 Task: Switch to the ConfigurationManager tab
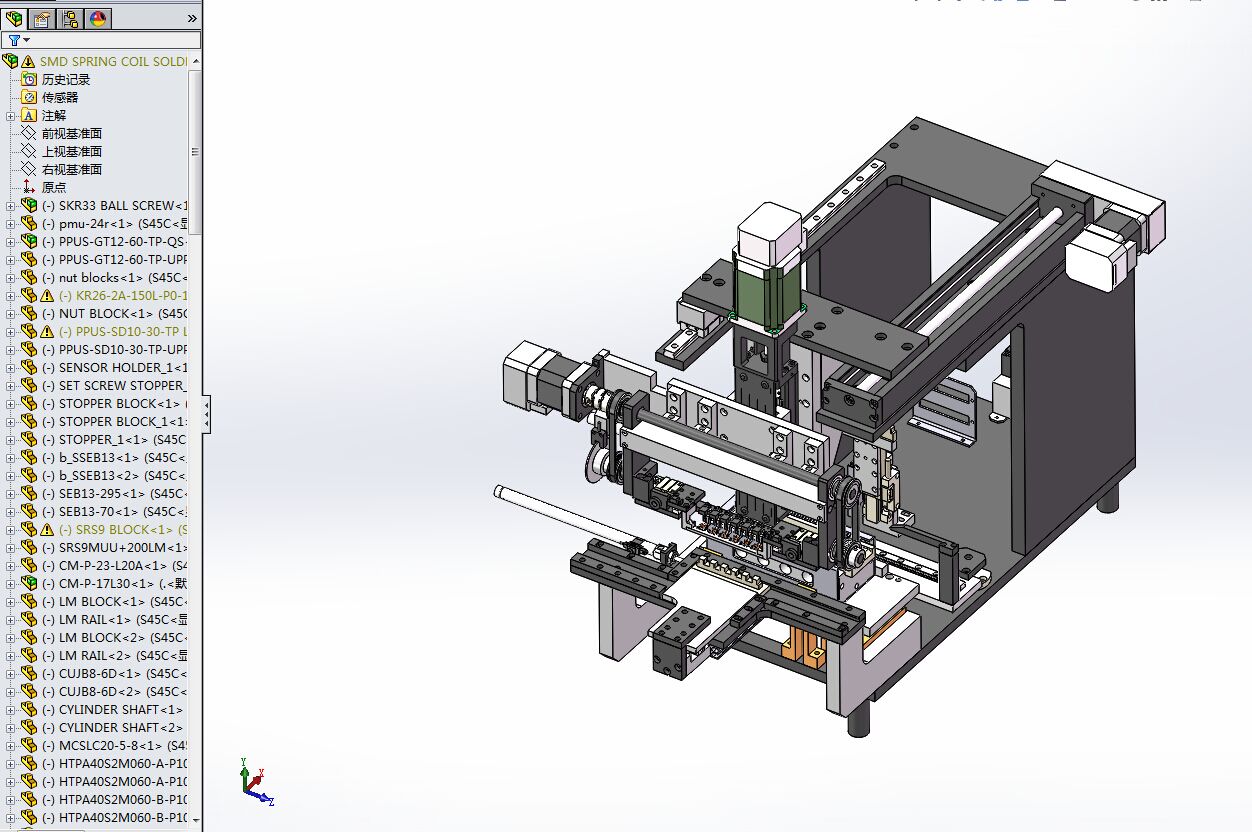tap(70, 18)
